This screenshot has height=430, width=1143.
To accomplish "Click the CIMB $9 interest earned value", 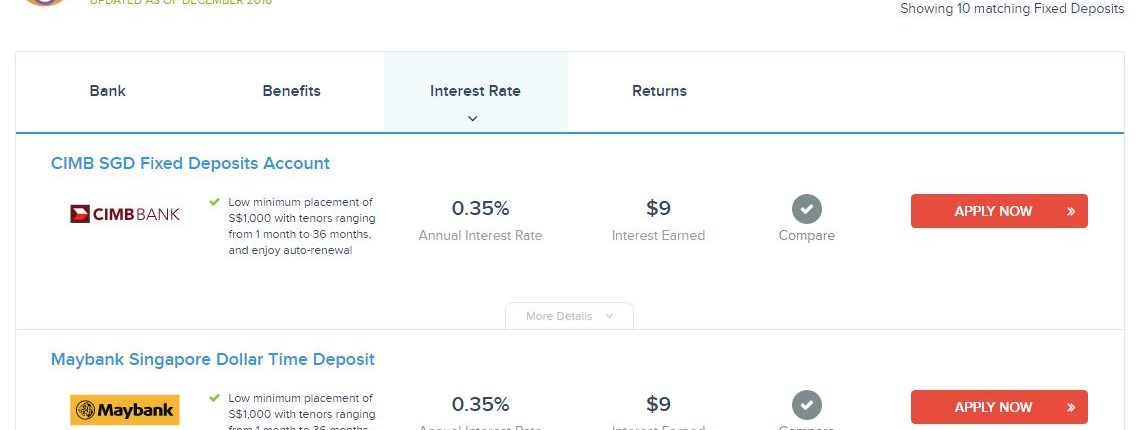I will pyautogui.click(x=658, y=209).
